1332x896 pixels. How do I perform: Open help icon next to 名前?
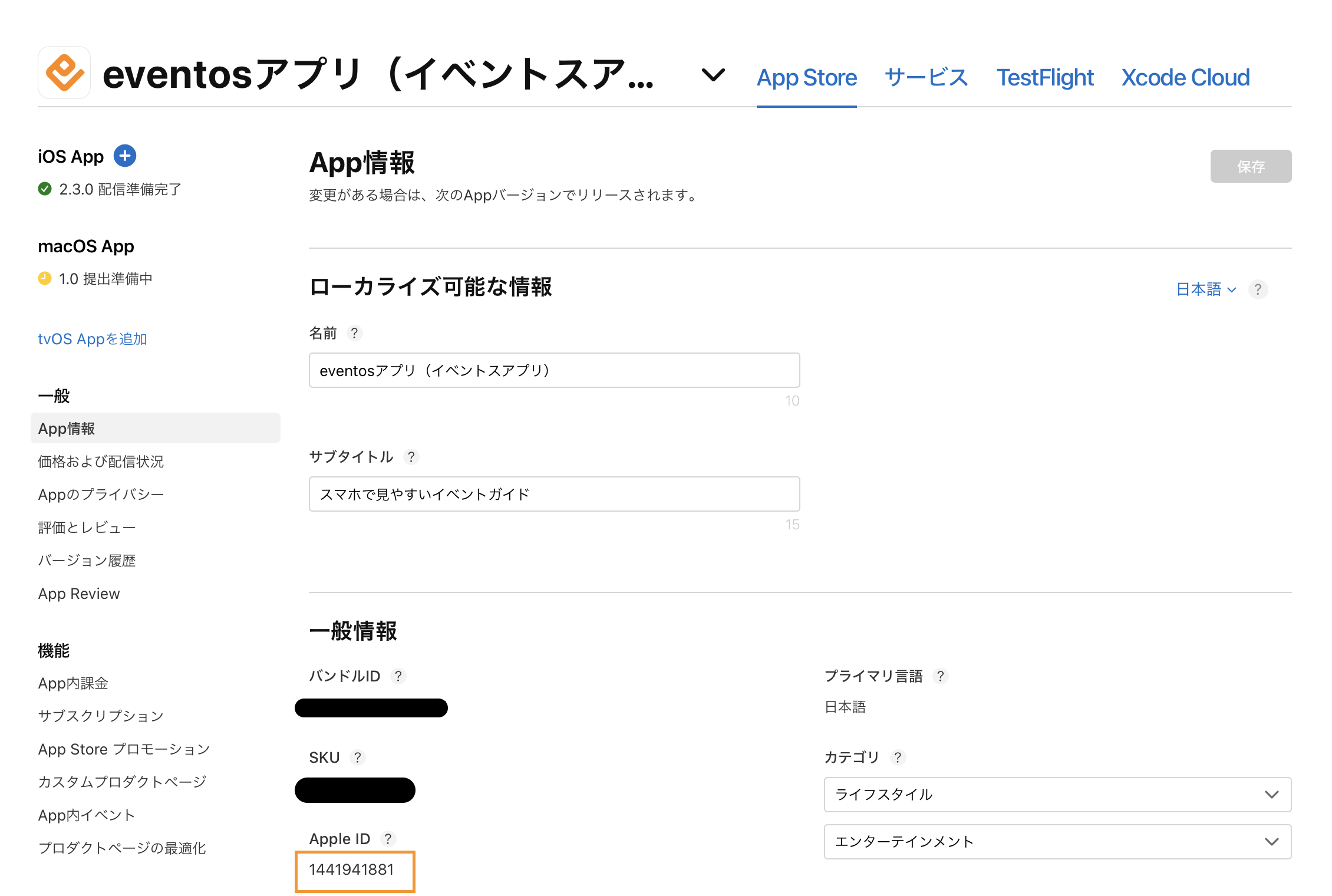pyautogui.click(x=354, y=333)
